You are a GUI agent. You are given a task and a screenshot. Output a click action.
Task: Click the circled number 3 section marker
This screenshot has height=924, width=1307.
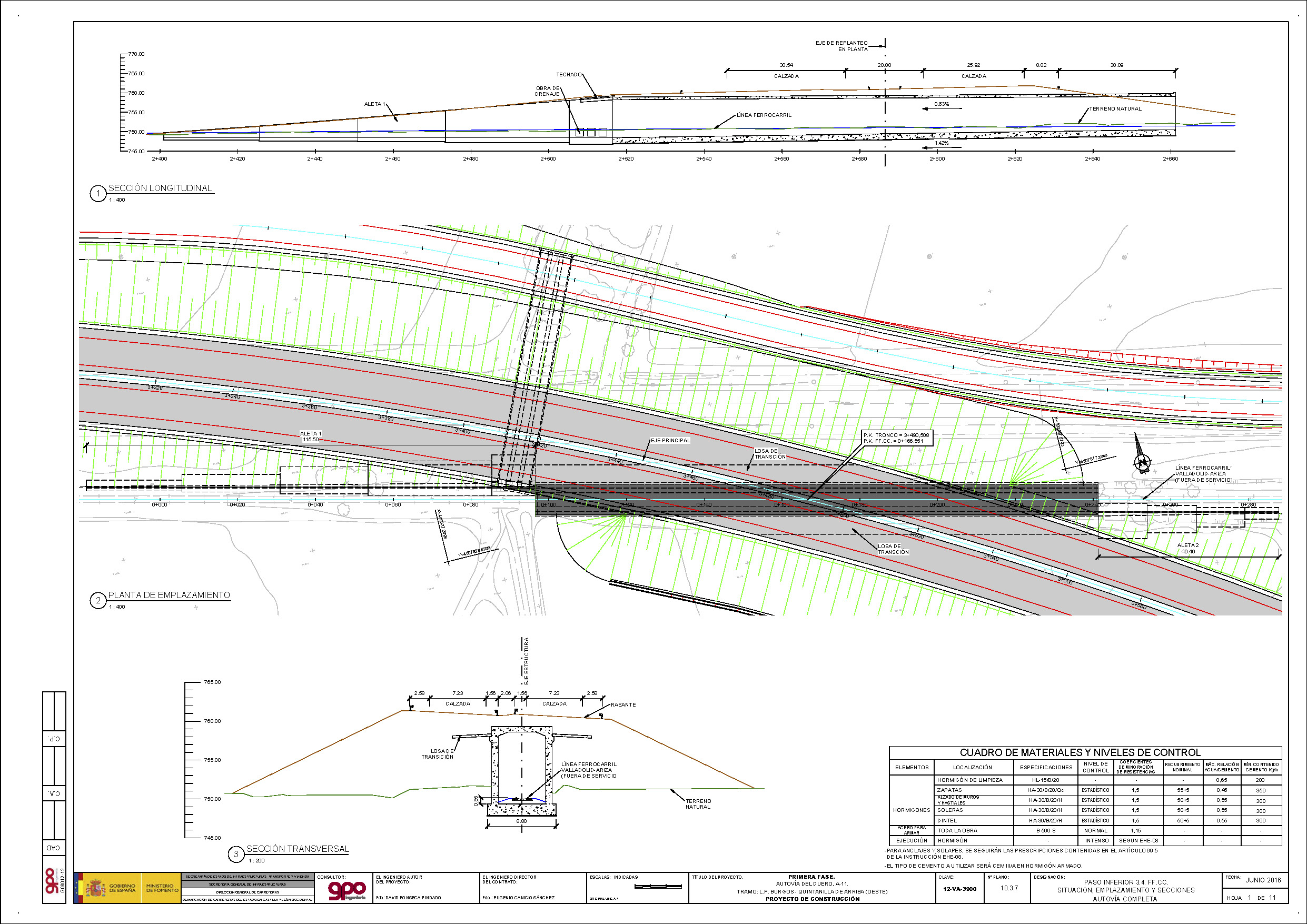point(236,854)
